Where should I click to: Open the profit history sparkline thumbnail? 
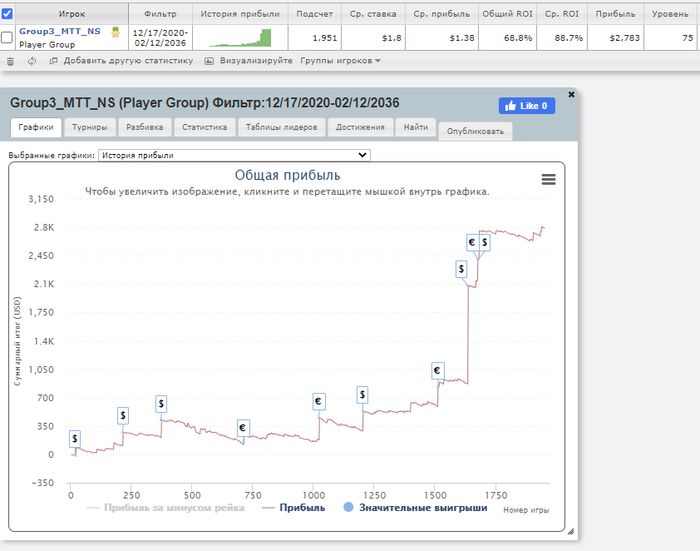coord(241,38)
